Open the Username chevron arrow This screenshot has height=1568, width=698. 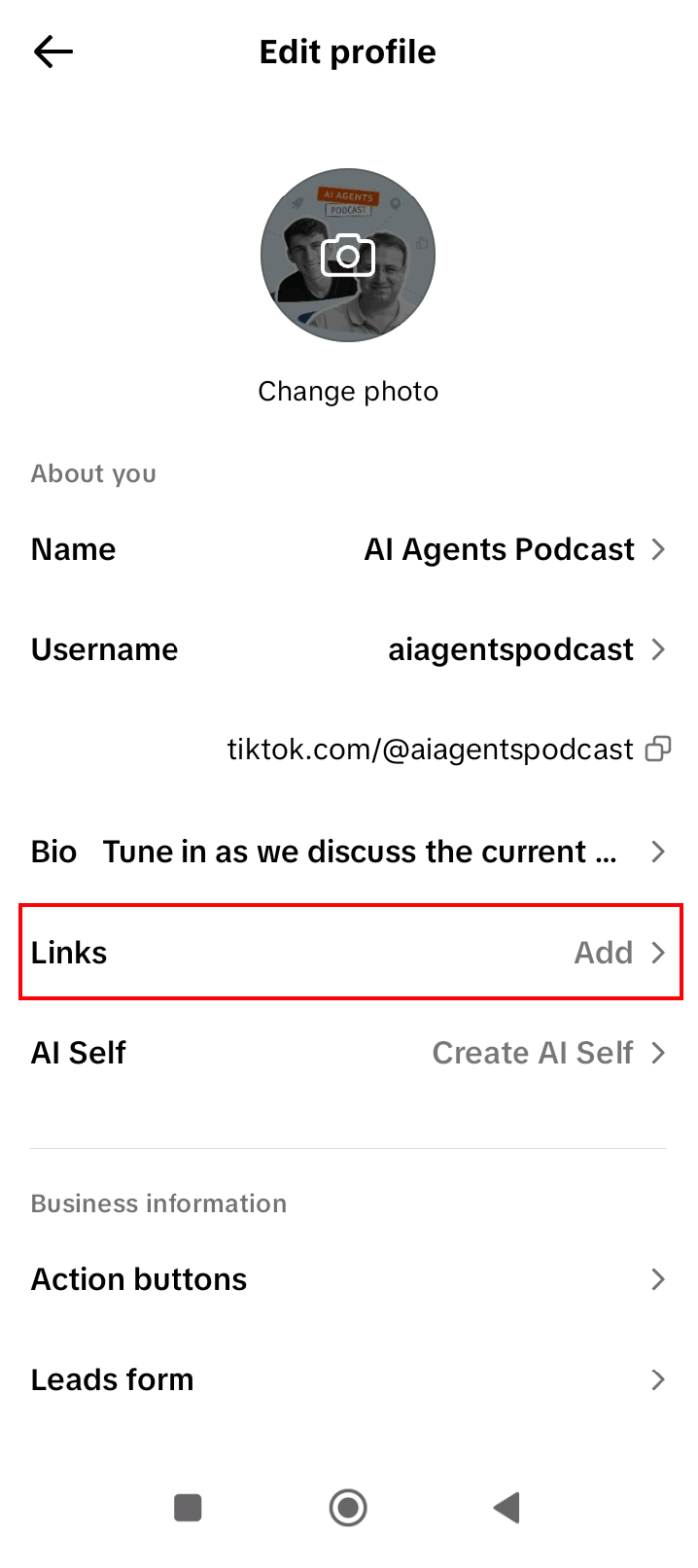coord(658,649)
